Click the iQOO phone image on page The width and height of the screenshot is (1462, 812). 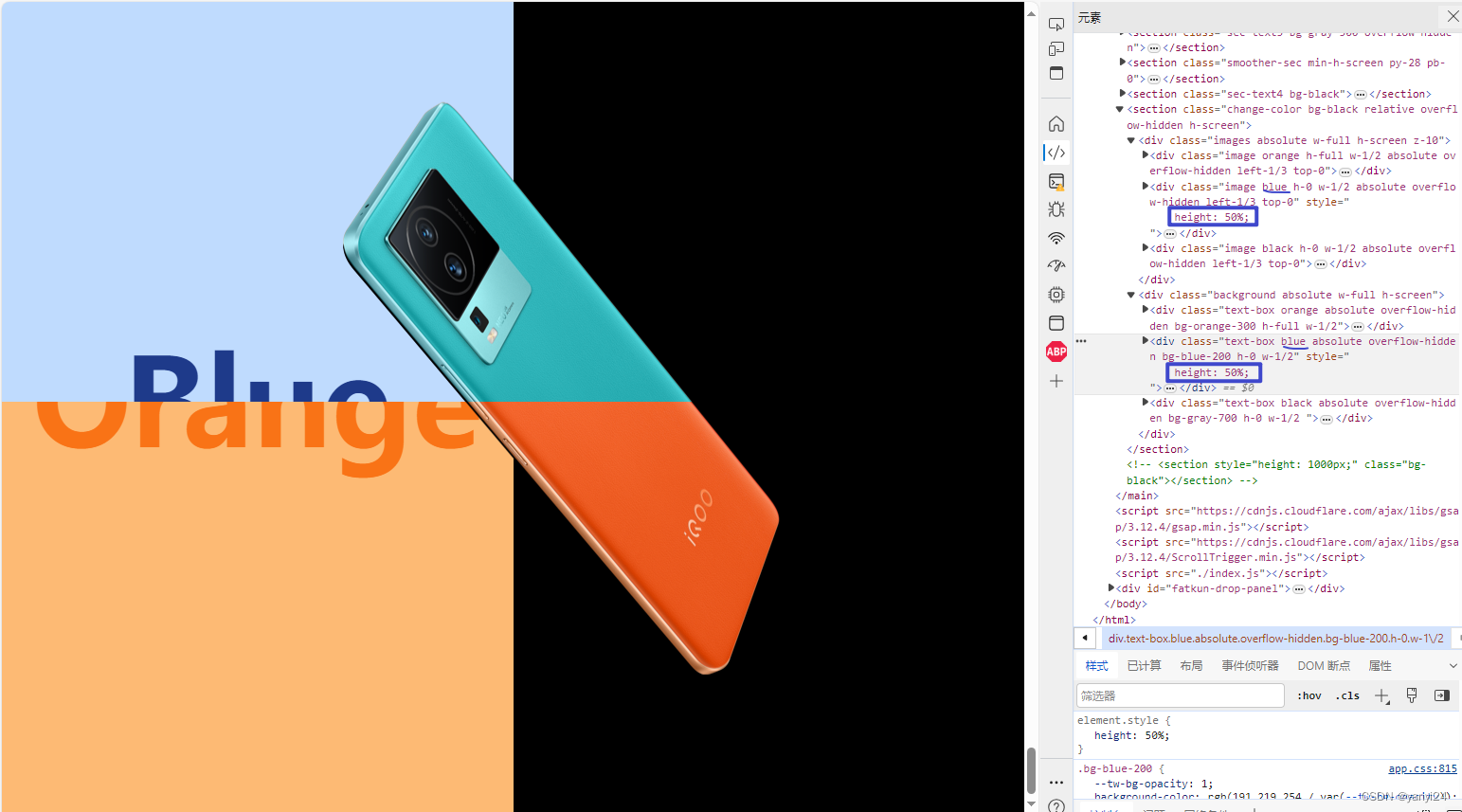[562, 388]
